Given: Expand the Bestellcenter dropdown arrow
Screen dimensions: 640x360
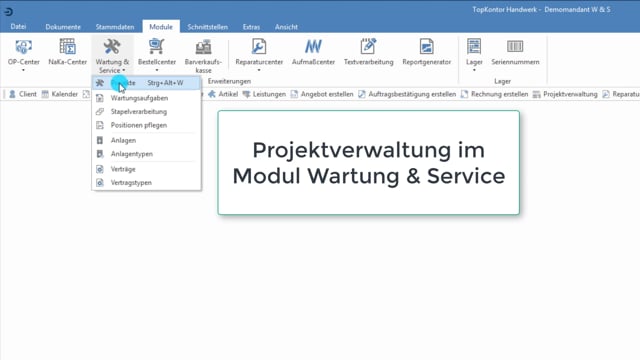Looking at the screenshot, I should coord(157,70).
